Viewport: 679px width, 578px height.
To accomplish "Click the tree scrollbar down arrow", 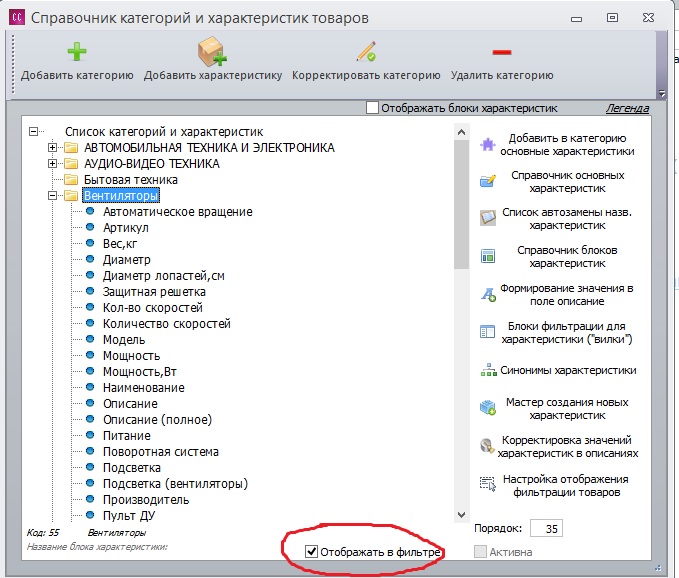I will pyautogui.click(x=461, y=515).
